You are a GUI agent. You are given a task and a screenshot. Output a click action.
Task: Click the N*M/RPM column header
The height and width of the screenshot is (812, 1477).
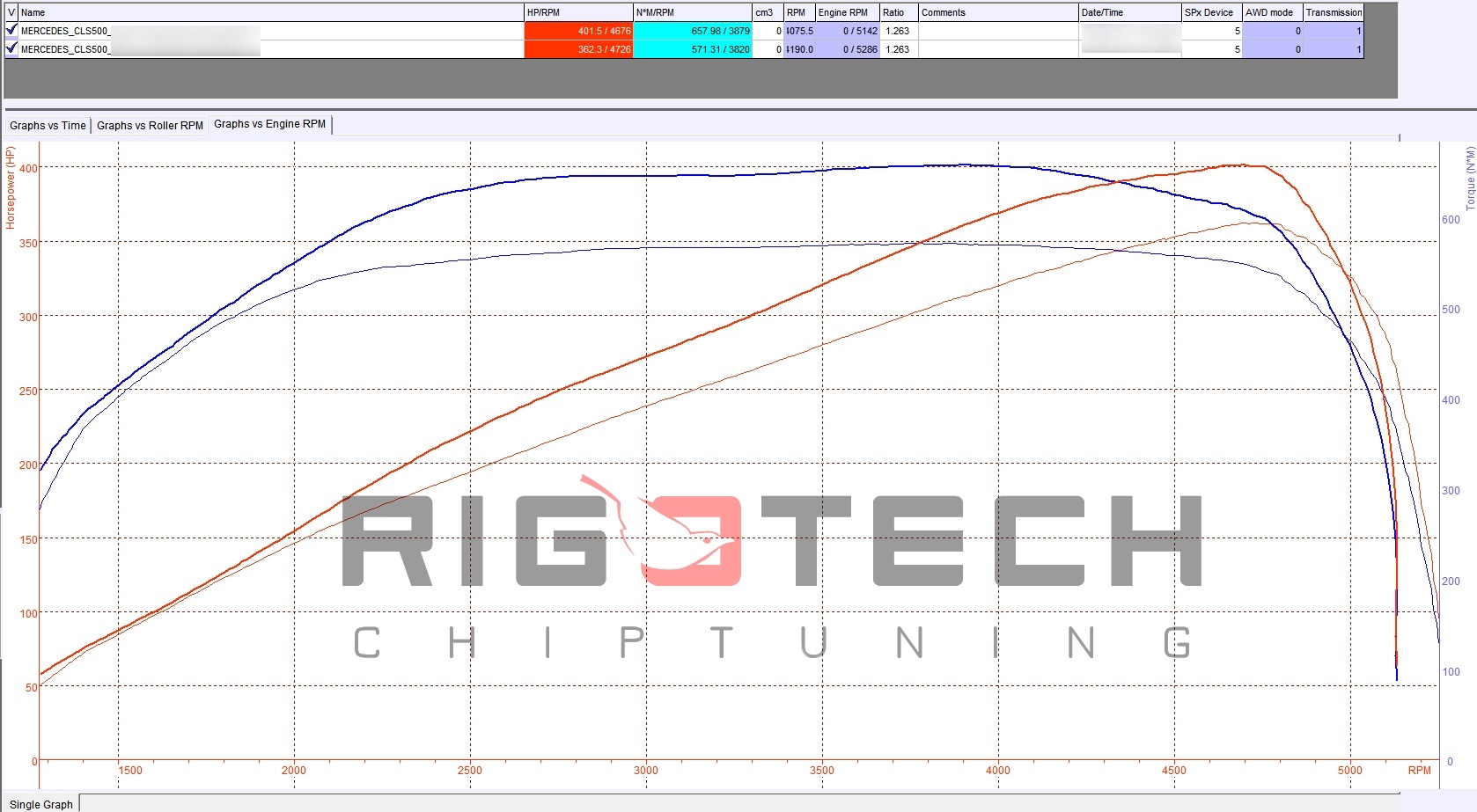[x=693, y=12]
